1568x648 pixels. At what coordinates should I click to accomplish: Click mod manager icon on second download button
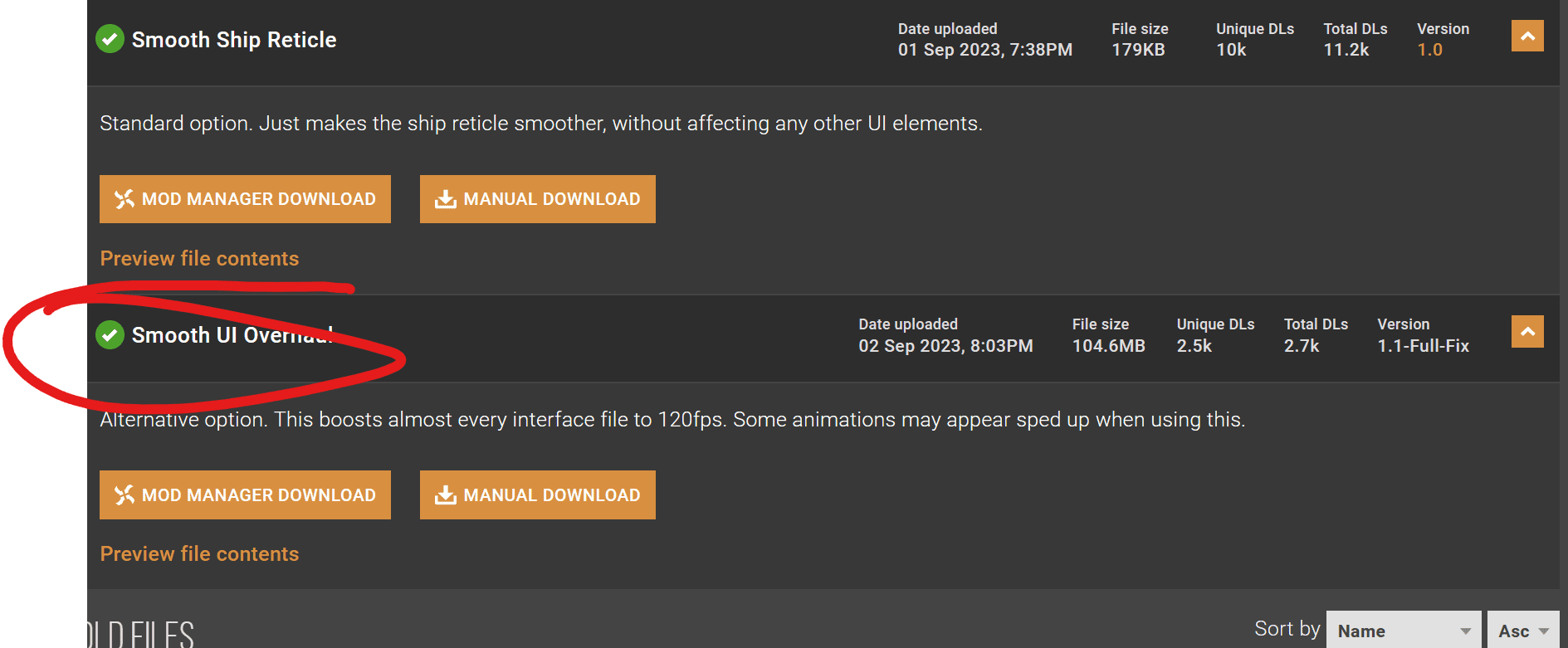tap(125, 495)
